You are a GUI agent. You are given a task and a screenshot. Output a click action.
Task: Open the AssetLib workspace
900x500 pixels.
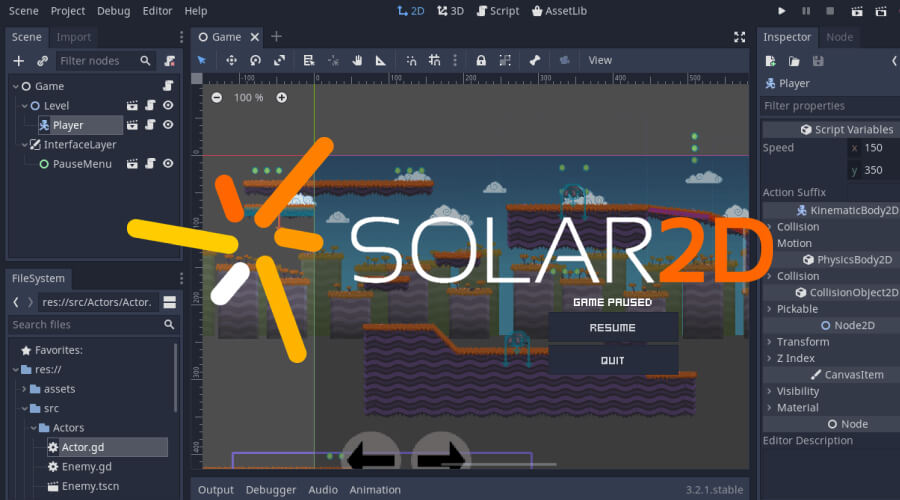(559, 11)
